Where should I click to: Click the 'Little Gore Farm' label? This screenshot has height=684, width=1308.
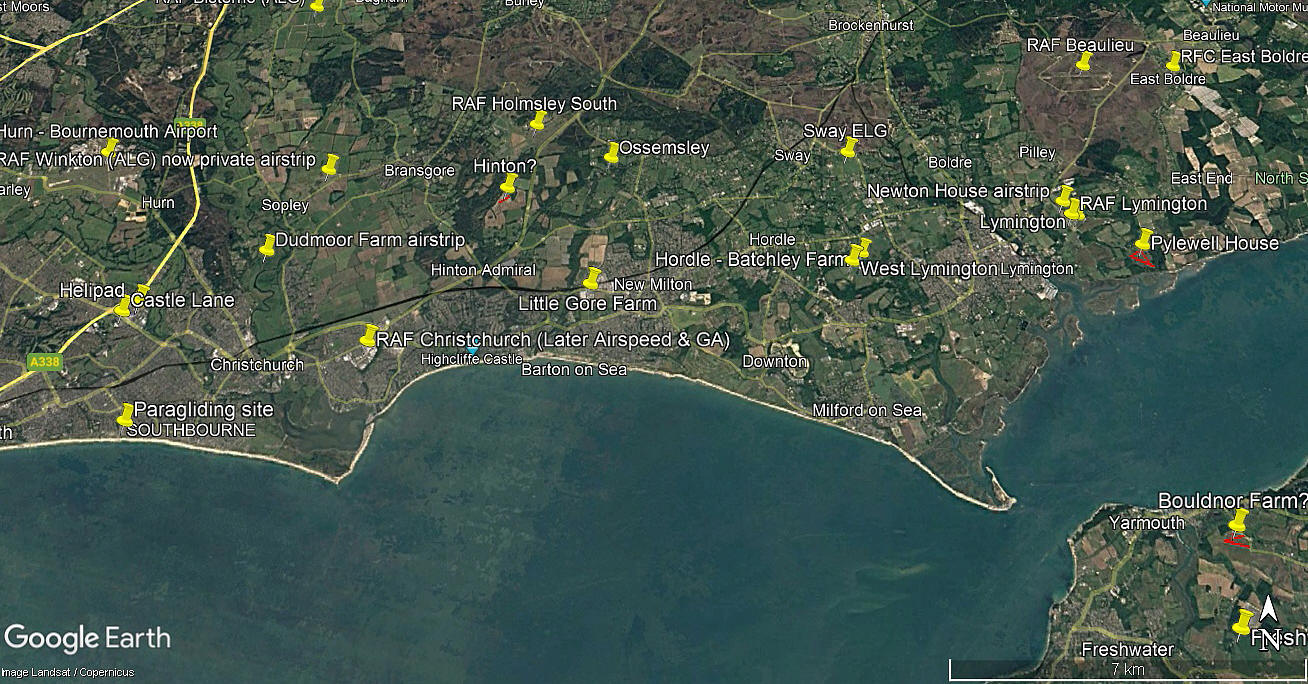587,303
